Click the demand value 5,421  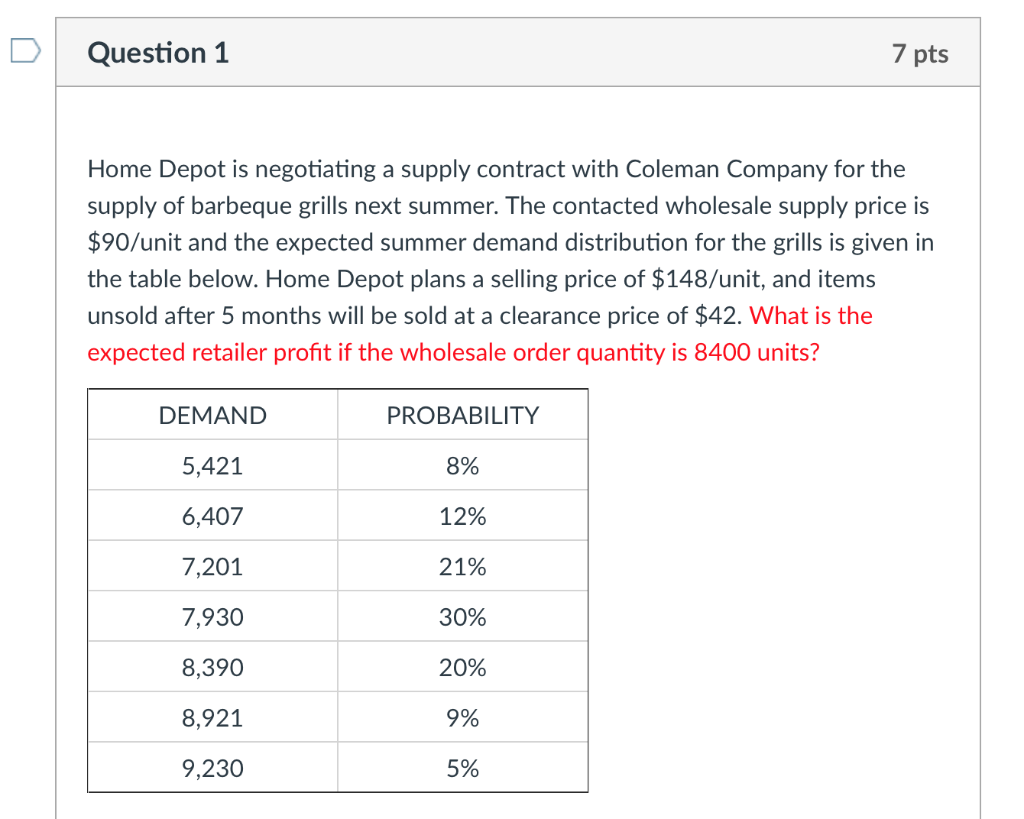[212, 465]
